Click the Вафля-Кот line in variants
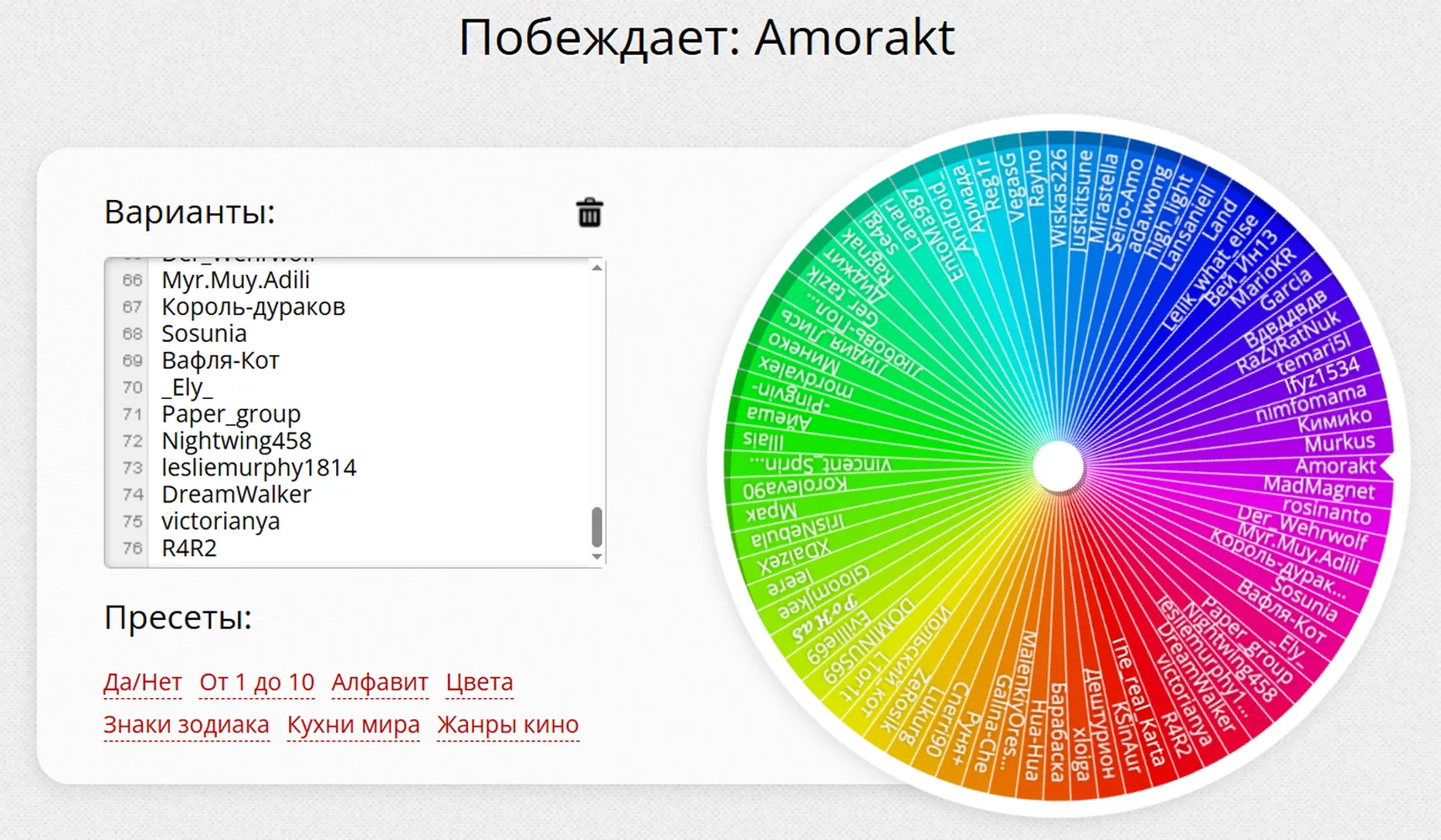This screenshot has width=1441, height=840. 220,360
